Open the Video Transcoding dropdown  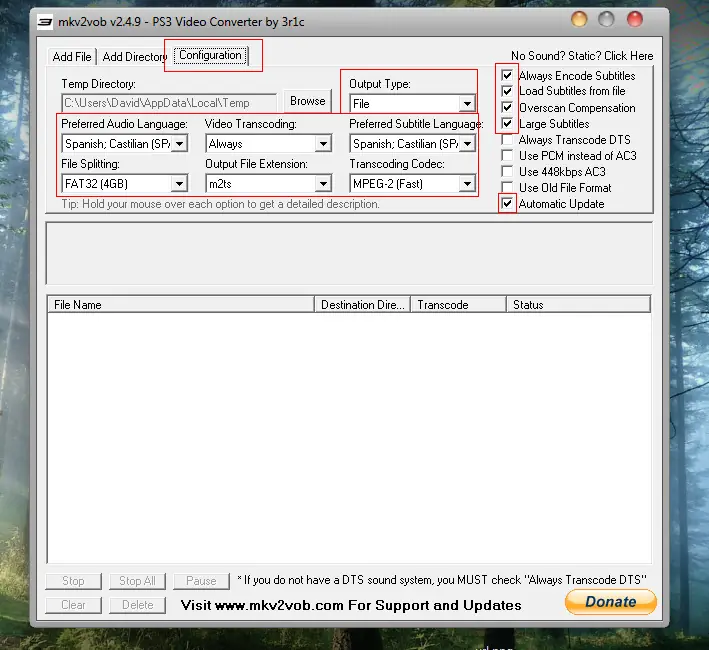269,144
